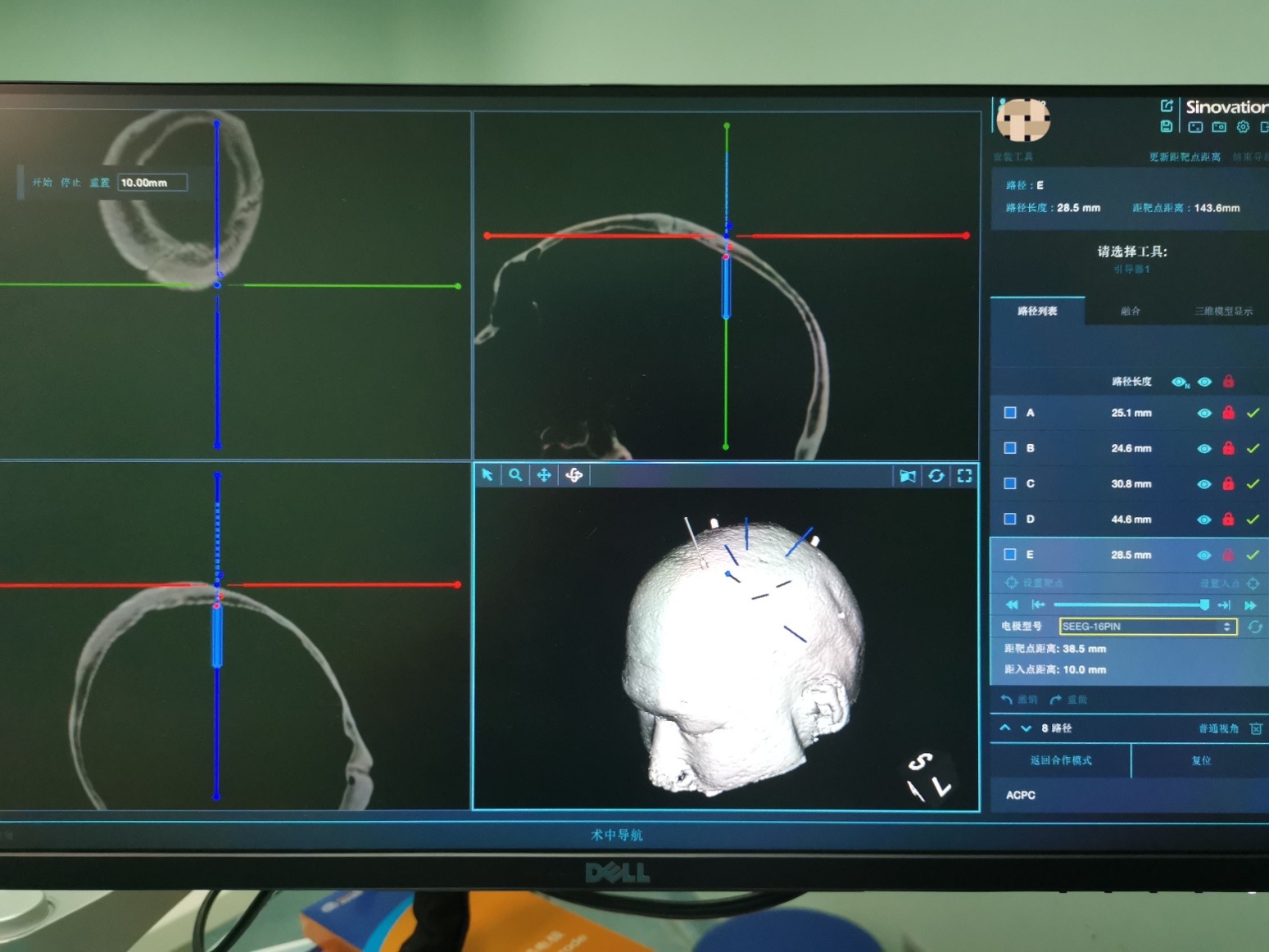Click the green checkmark for path E
The image size is (1269, 952).
[1253, 555]
